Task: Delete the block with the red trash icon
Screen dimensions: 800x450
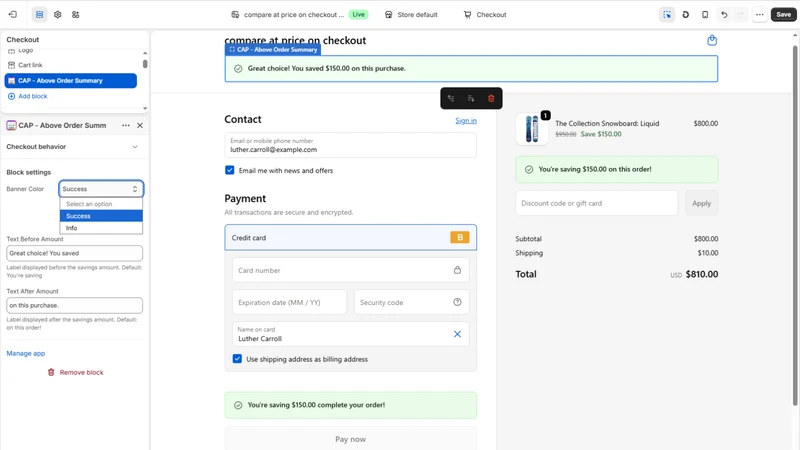Action: point(491,98)
